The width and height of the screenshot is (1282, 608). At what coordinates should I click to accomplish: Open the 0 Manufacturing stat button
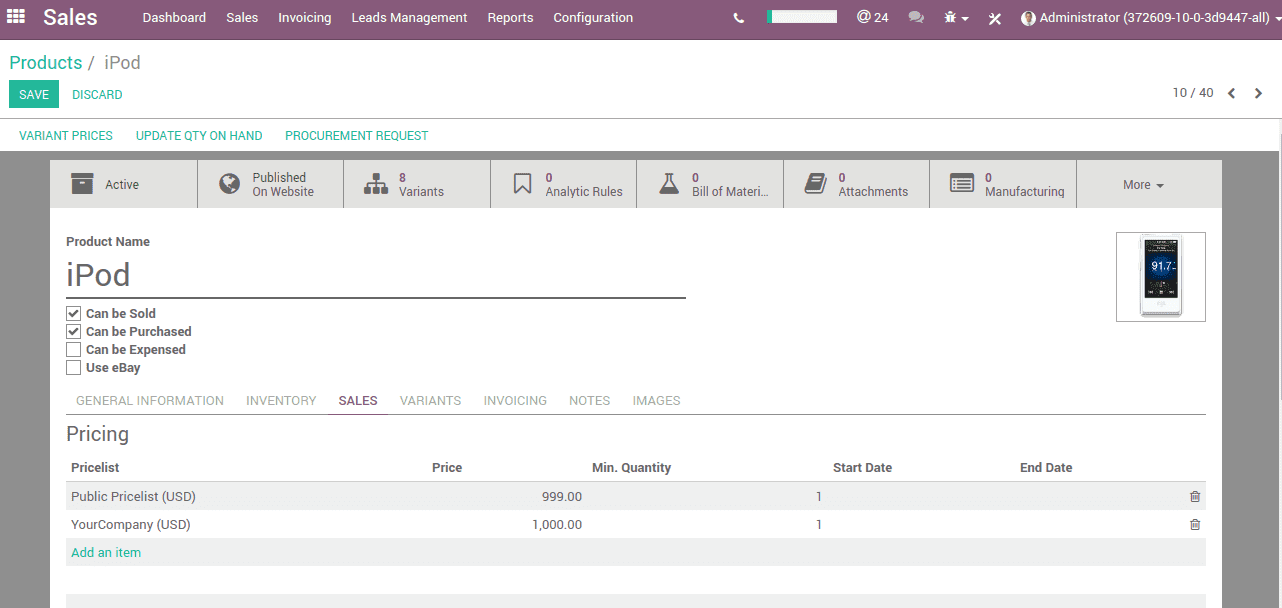(1003, 184)
